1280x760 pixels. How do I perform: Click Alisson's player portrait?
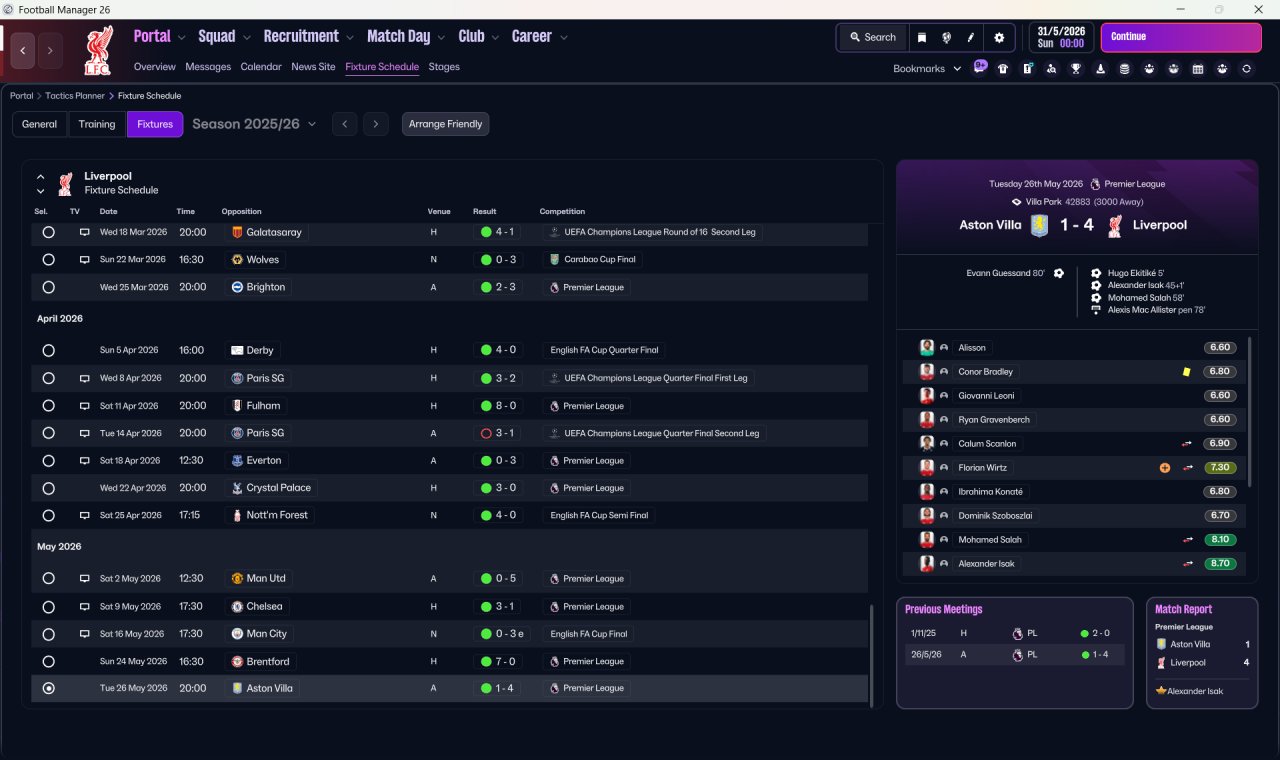coord(927,348)
